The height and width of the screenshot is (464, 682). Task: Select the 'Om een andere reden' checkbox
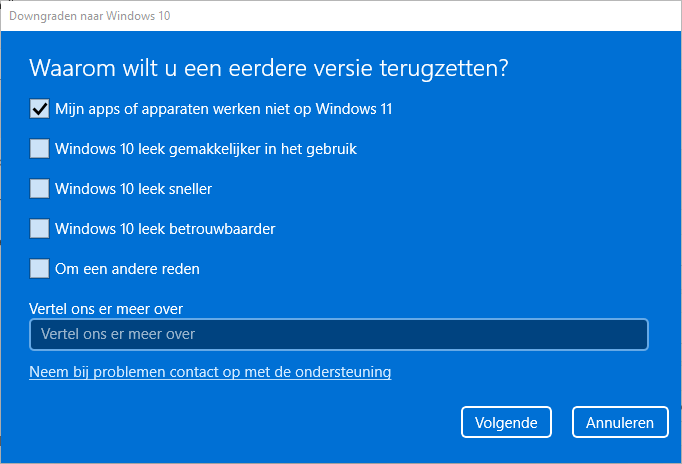point(39,268)
